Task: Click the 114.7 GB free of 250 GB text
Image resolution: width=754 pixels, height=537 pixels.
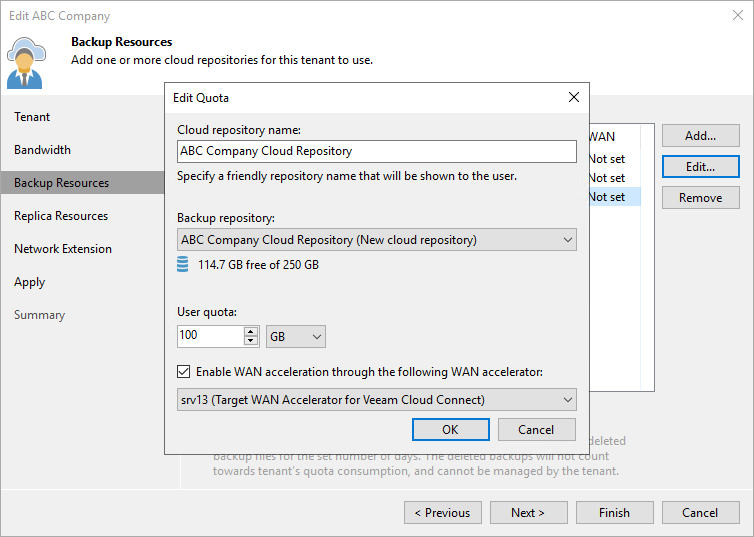Action: [258, 265]
